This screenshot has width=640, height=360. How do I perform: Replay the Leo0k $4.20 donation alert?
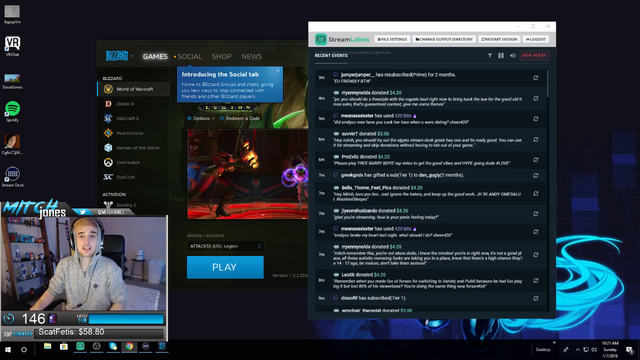coord(536,280)
